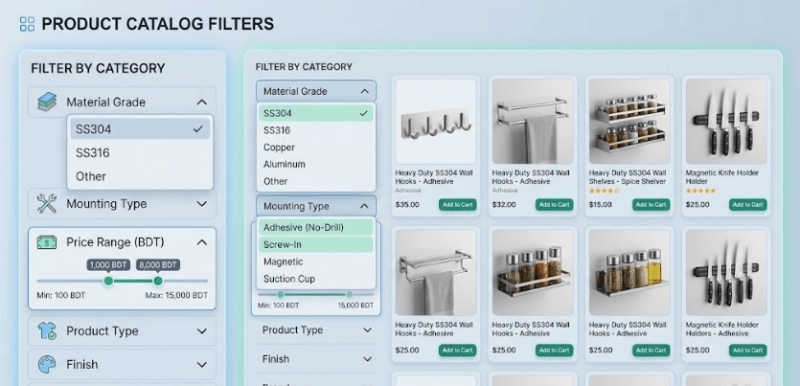Select the Aluminum material option
The width and height of the screenshot is (800, 386).
pos(316,164)
